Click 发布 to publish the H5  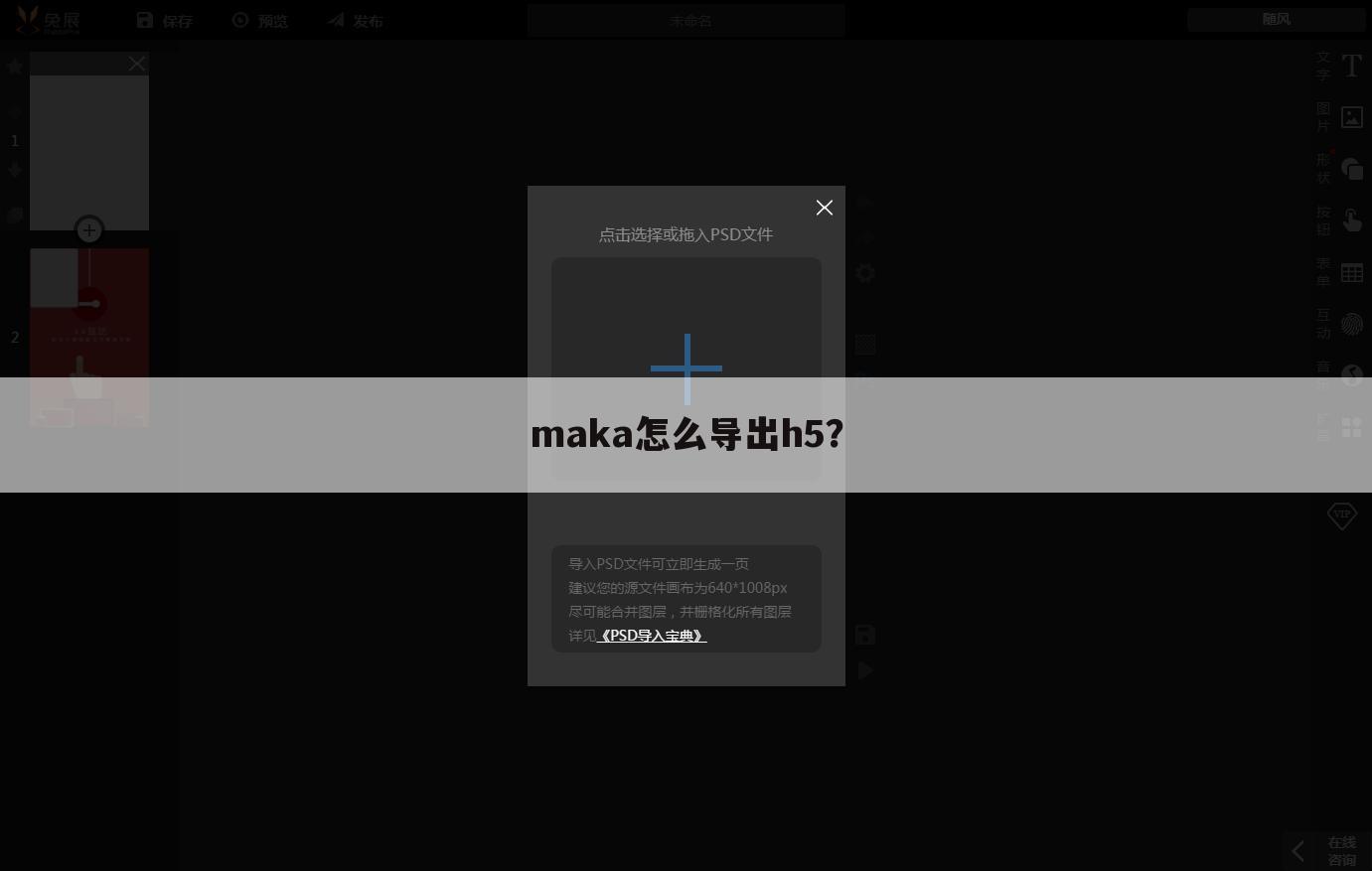point(355,20)
